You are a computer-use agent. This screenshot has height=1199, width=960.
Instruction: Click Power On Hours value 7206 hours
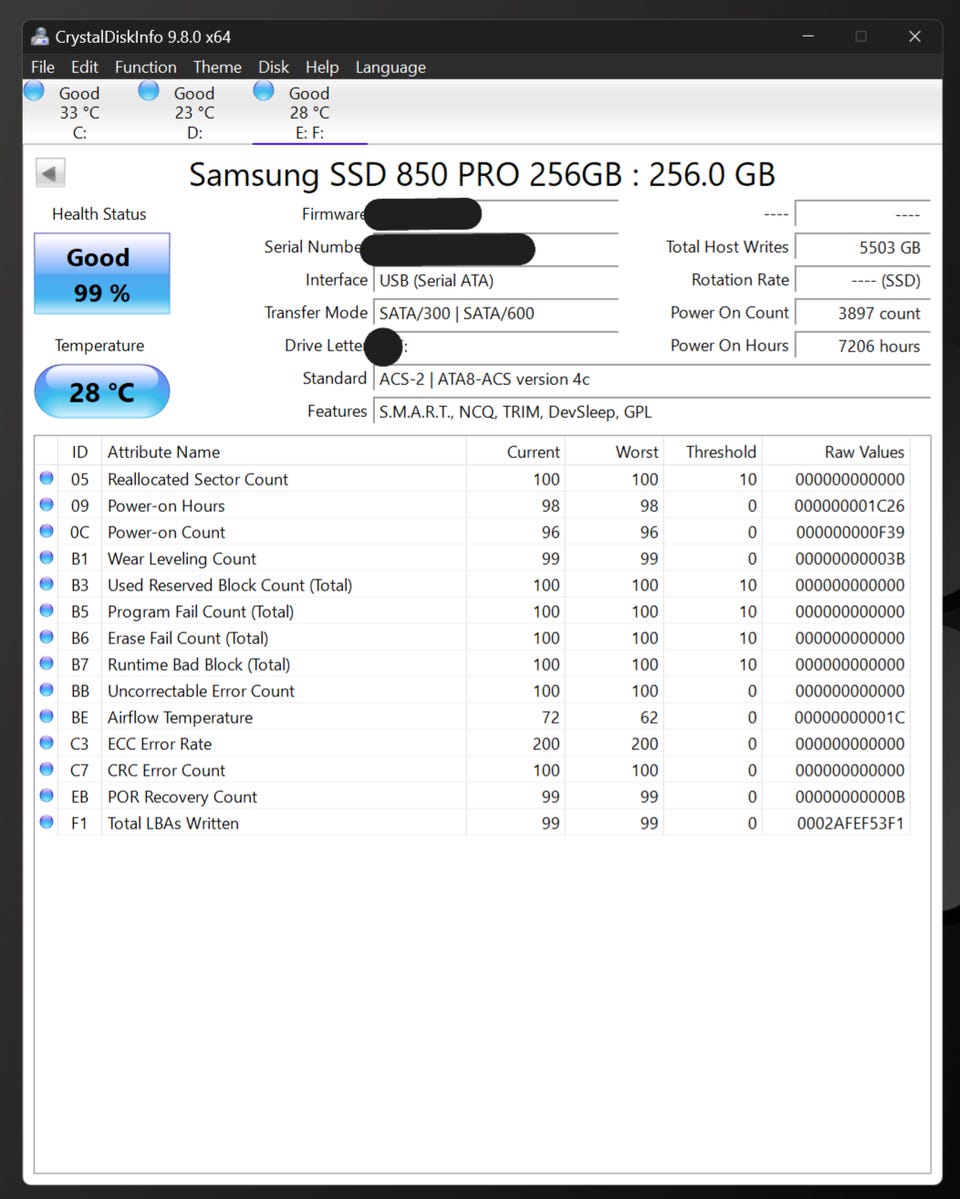[863, 346]
